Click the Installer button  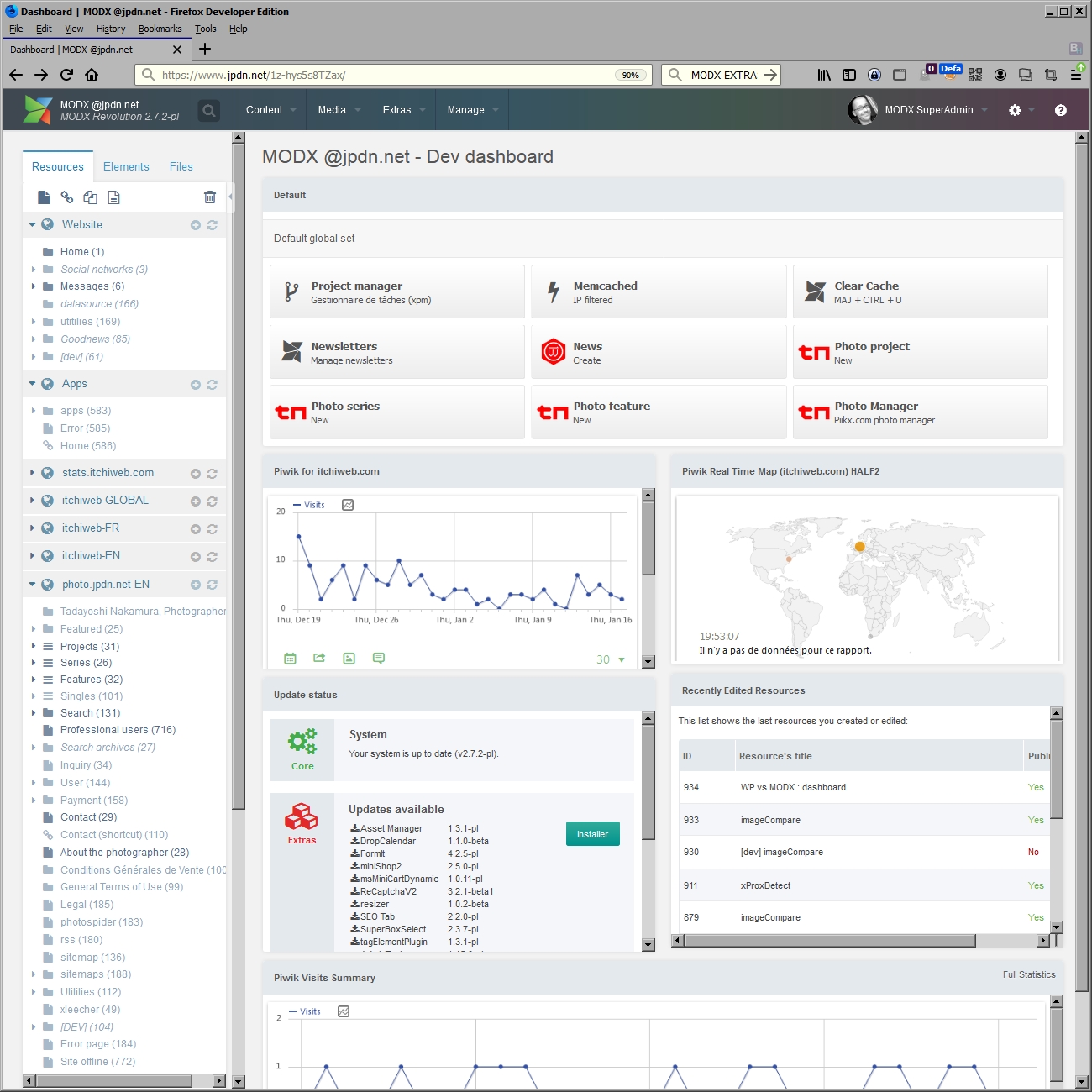coord(593,834)
